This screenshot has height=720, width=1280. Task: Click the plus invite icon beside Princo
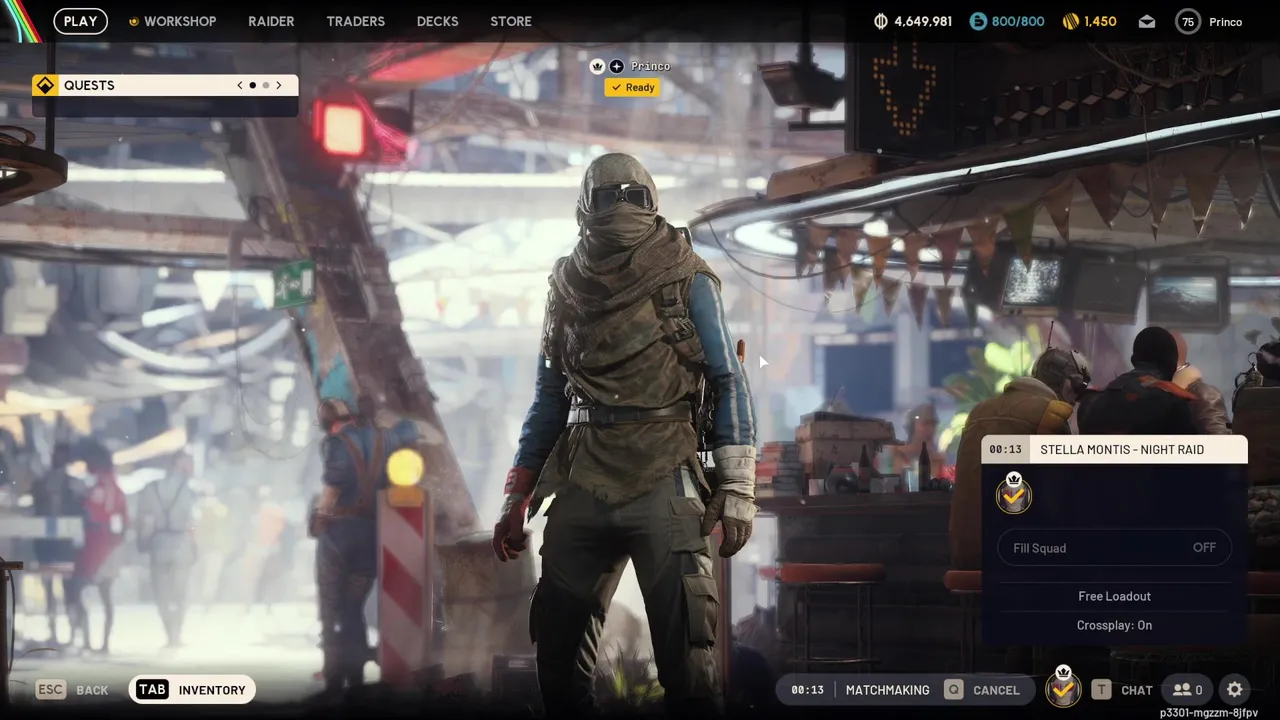[x=616, y=66]
